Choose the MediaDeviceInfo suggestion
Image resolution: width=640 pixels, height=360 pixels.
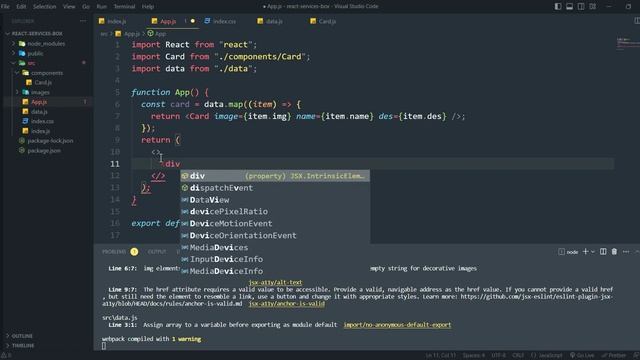pyautogui.click(x=275, y=271)
